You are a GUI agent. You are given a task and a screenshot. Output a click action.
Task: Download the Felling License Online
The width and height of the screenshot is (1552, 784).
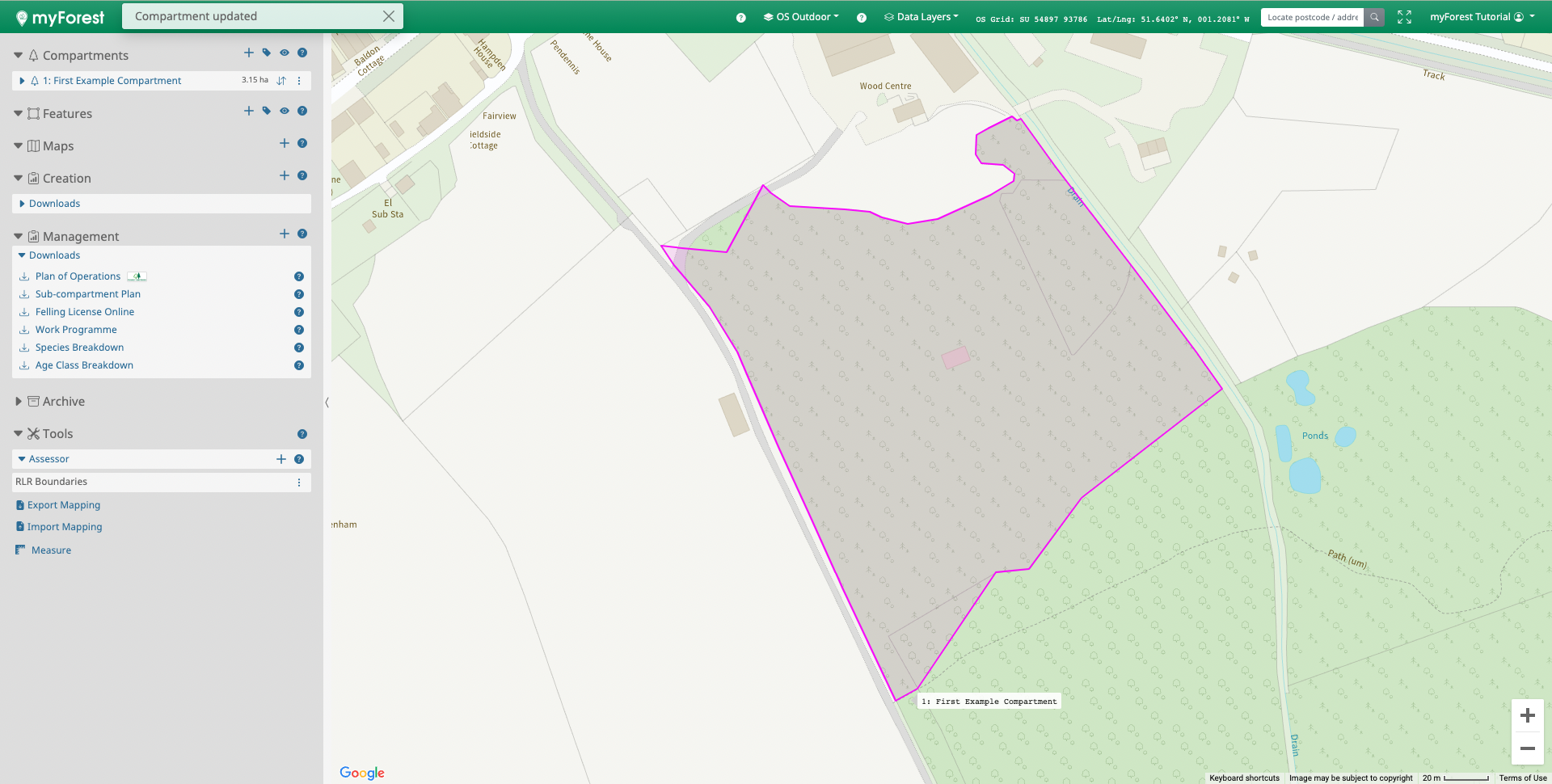click(x=85, y=312)
